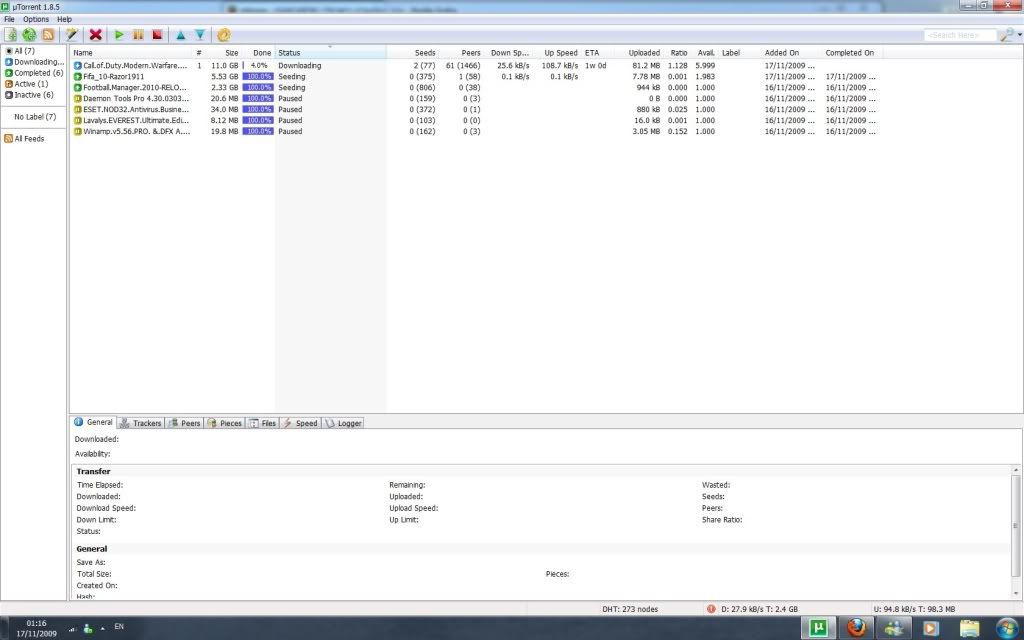Select the No Label (7) filter
The image size is (1024, 640).
pos(35,117)
